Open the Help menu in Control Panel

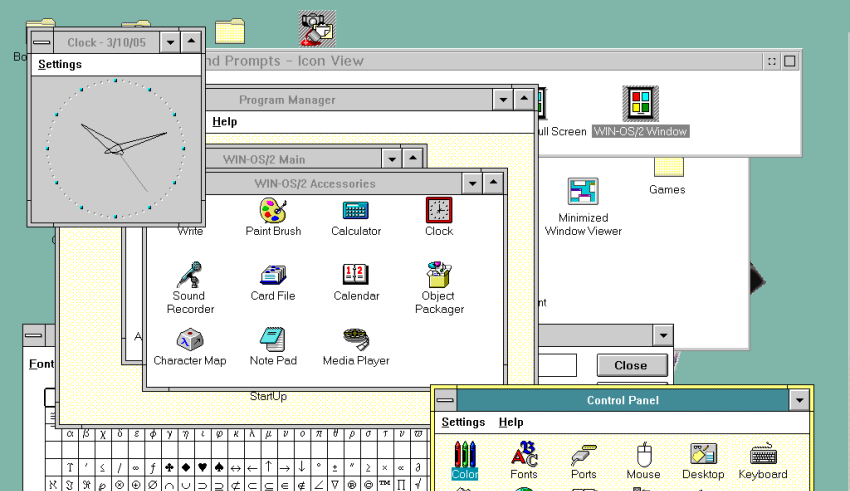[511, 423]
